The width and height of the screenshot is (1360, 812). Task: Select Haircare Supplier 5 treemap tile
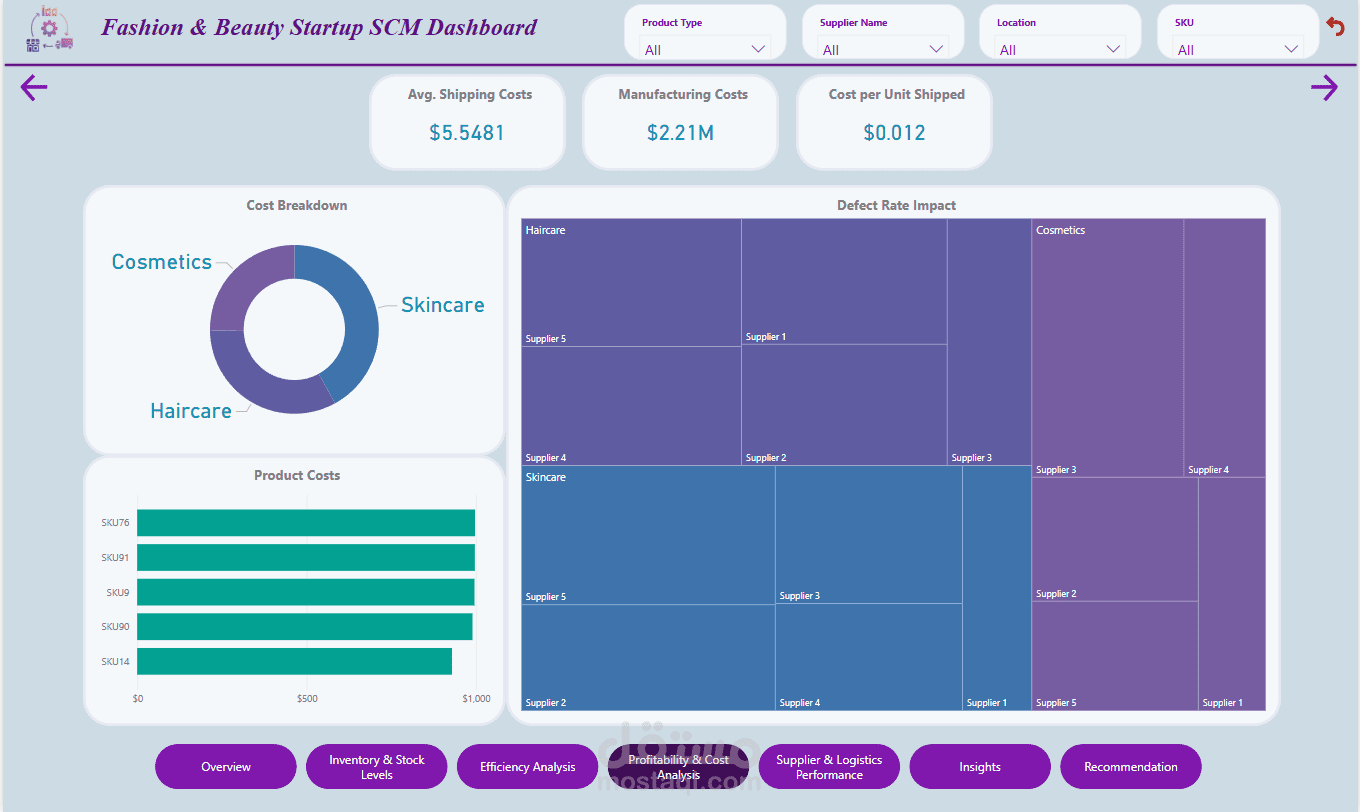pos(631,283)
